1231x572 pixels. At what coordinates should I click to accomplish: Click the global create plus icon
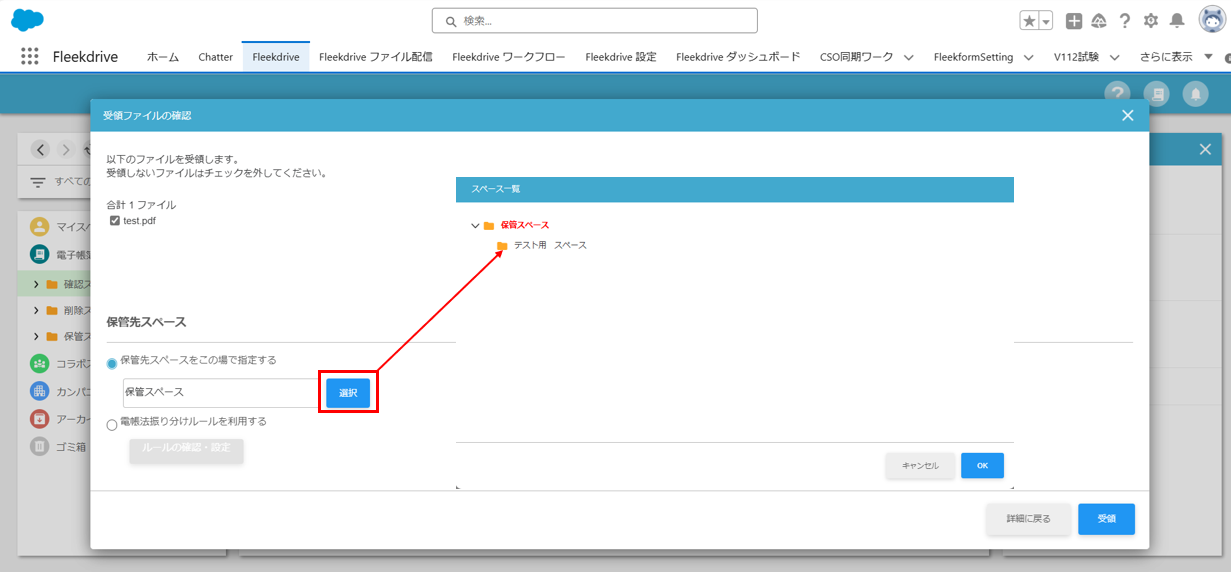(x=1074, y=21)
